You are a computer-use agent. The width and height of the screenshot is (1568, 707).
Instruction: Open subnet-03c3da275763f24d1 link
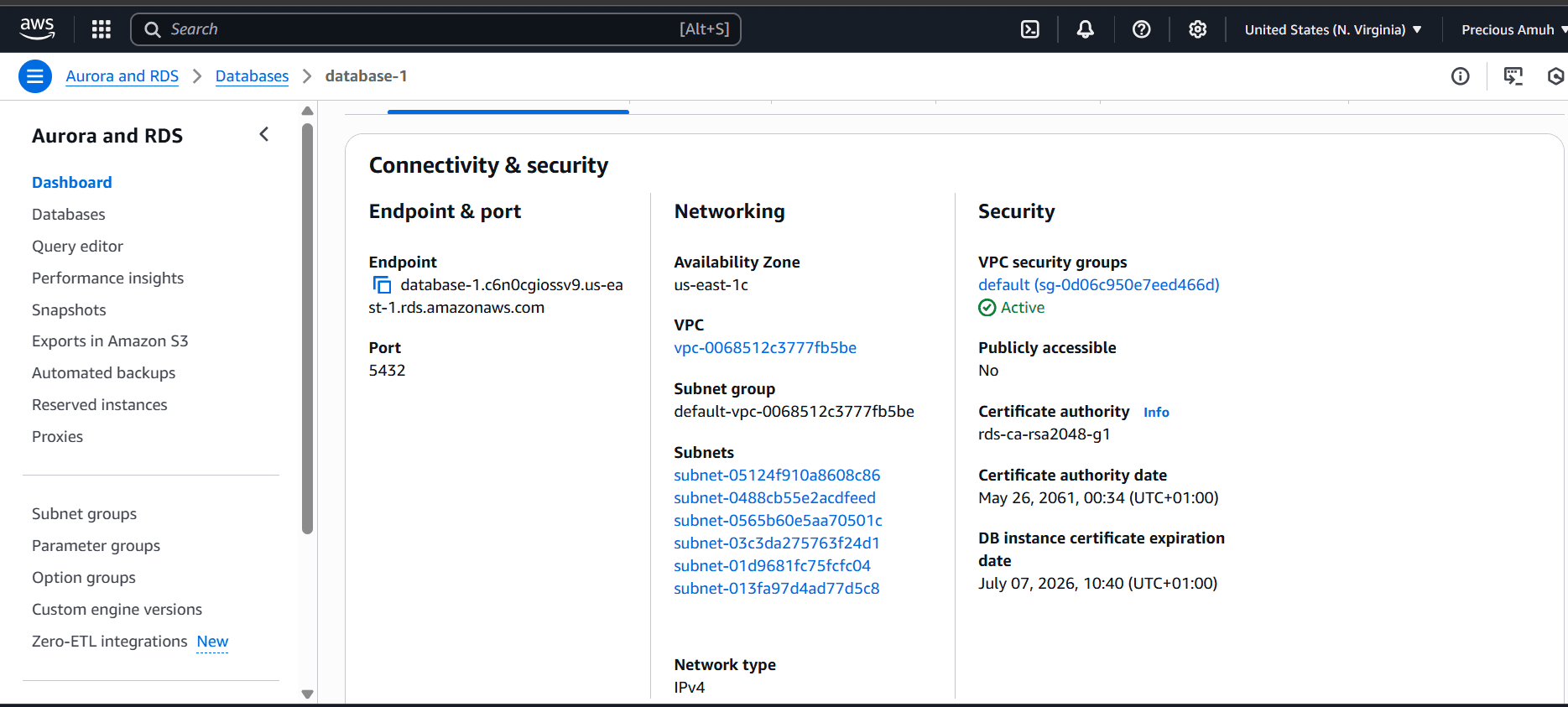tap(777, 543)
